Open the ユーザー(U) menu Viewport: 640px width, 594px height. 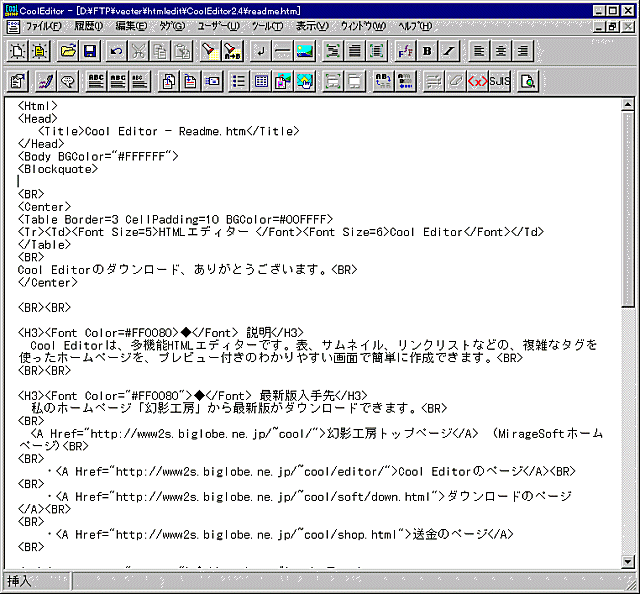click(218, 27)
